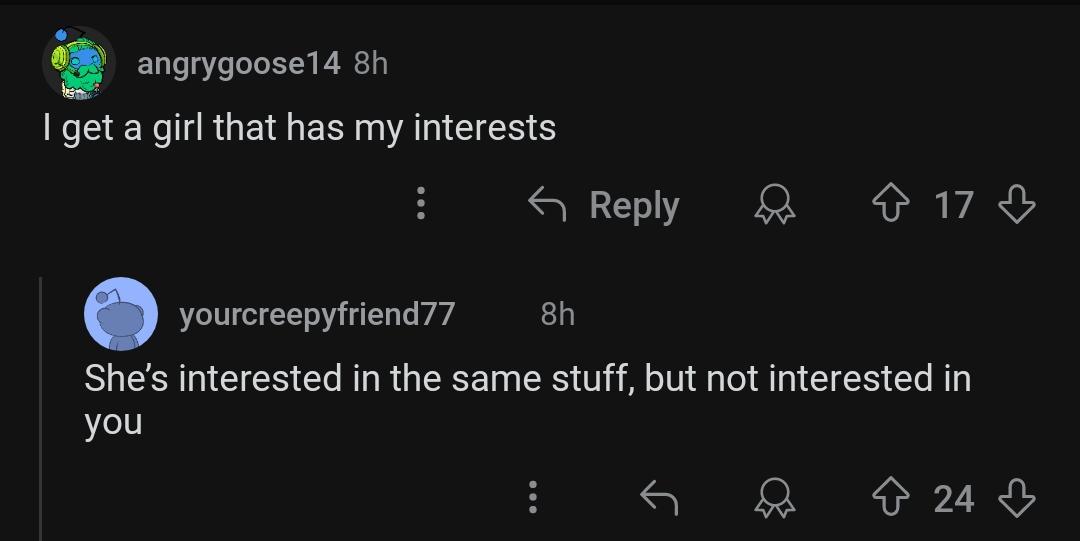1080x541 pixels.
Task: Tap the "She's interested in the same stuff" reply
Action: pos(527,379)
